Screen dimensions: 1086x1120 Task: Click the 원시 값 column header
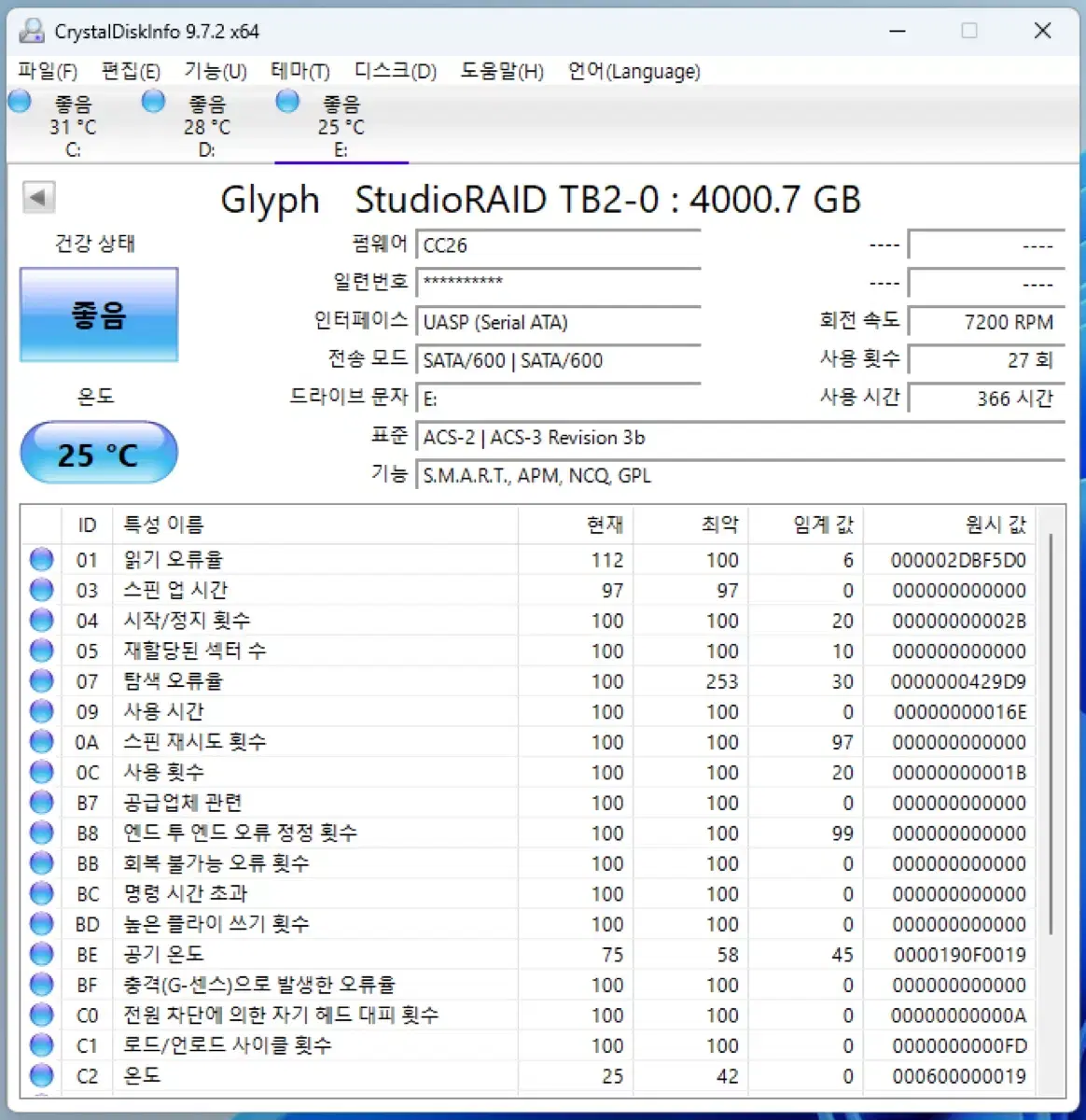951,525
